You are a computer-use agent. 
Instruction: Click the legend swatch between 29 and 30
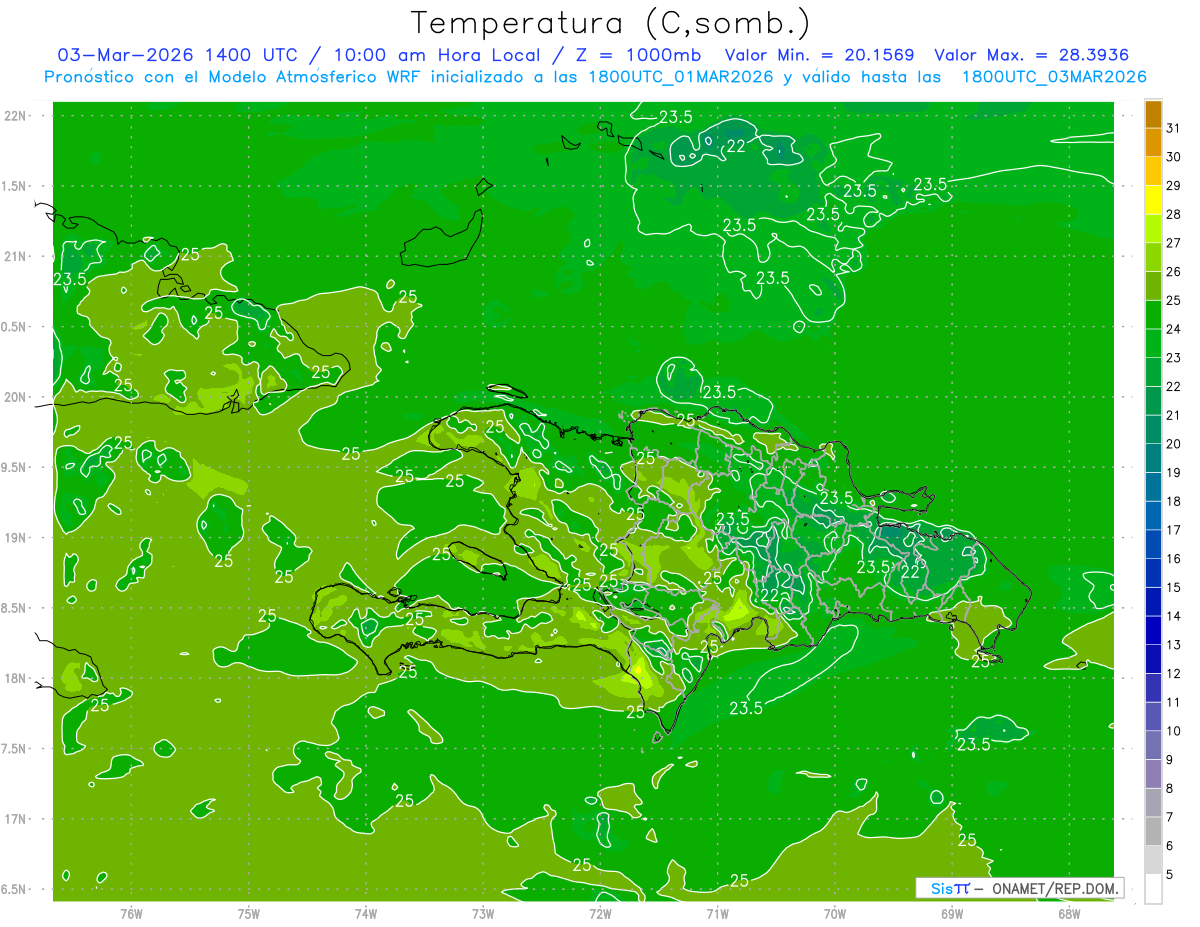1153,171
